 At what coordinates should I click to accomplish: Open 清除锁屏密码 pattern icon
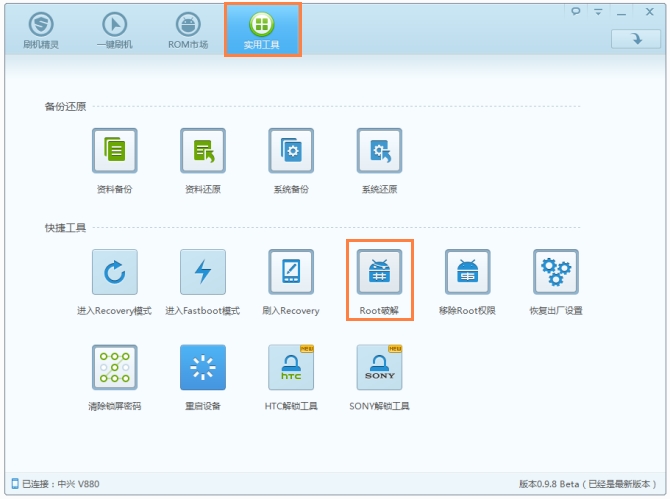[115, 367]
